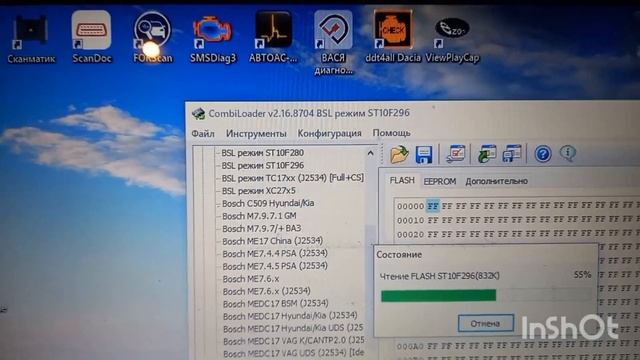Select Bosch ME7.4.4 PSA (J2534) entry
This screenshot has width=640, height=360.
coord(275,253)
